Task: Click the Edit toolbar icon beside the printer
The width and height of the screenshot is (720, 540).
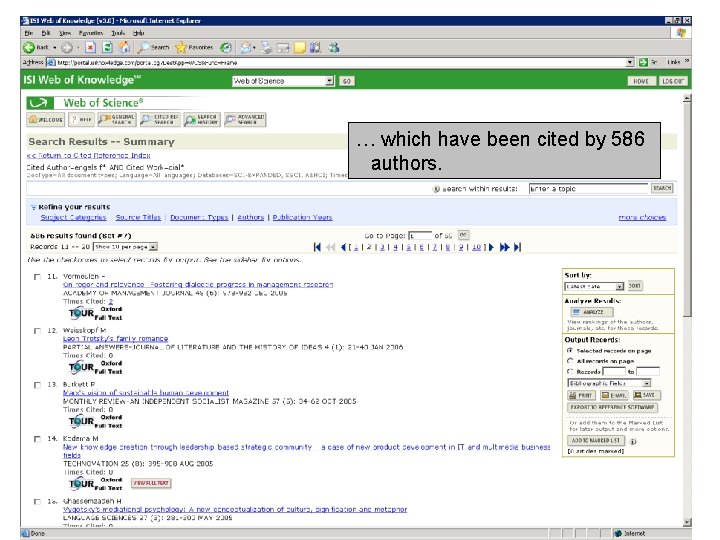Action: (x=283, y=48)
